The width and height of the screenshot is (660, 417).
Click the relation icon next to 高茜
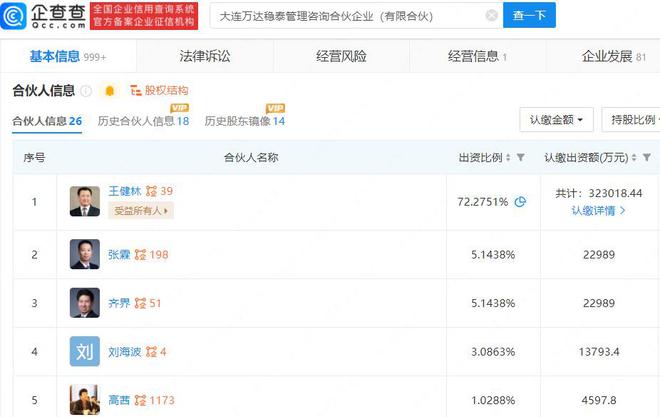click(140, 400)
